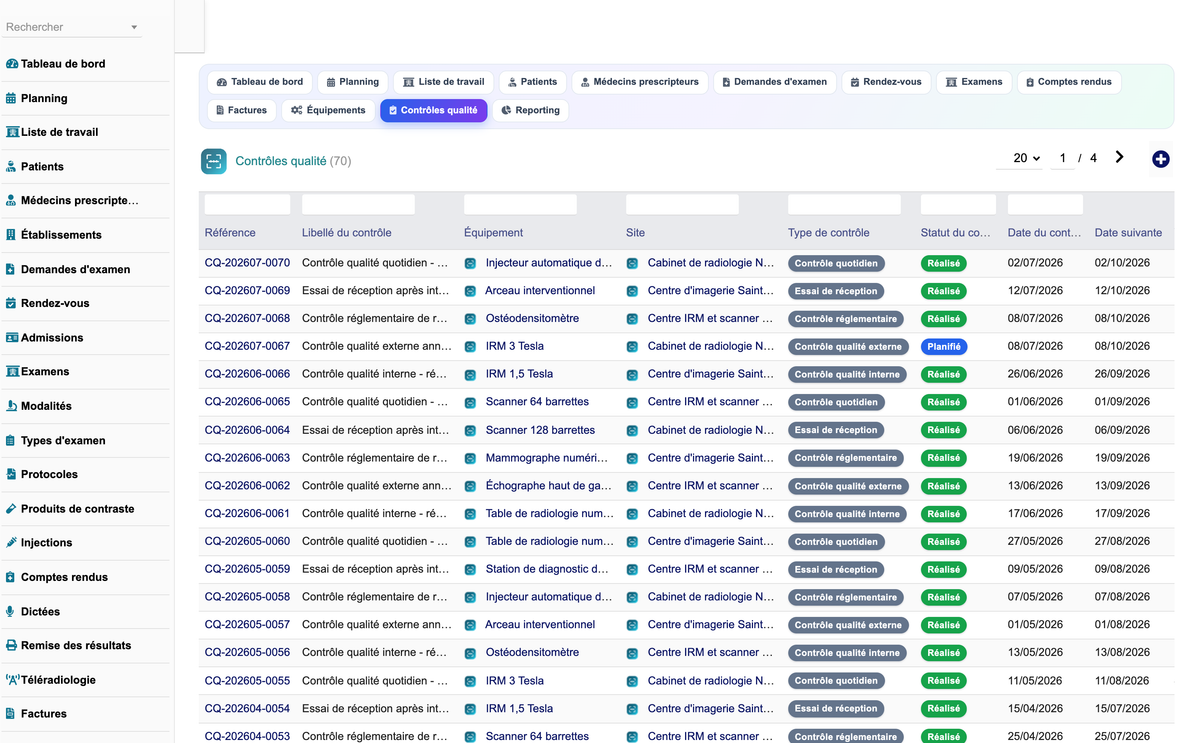The height and width of the screenshot is (743, 1200).
Task: Click the Établissements building icon
Action: (x=11, y=235)
